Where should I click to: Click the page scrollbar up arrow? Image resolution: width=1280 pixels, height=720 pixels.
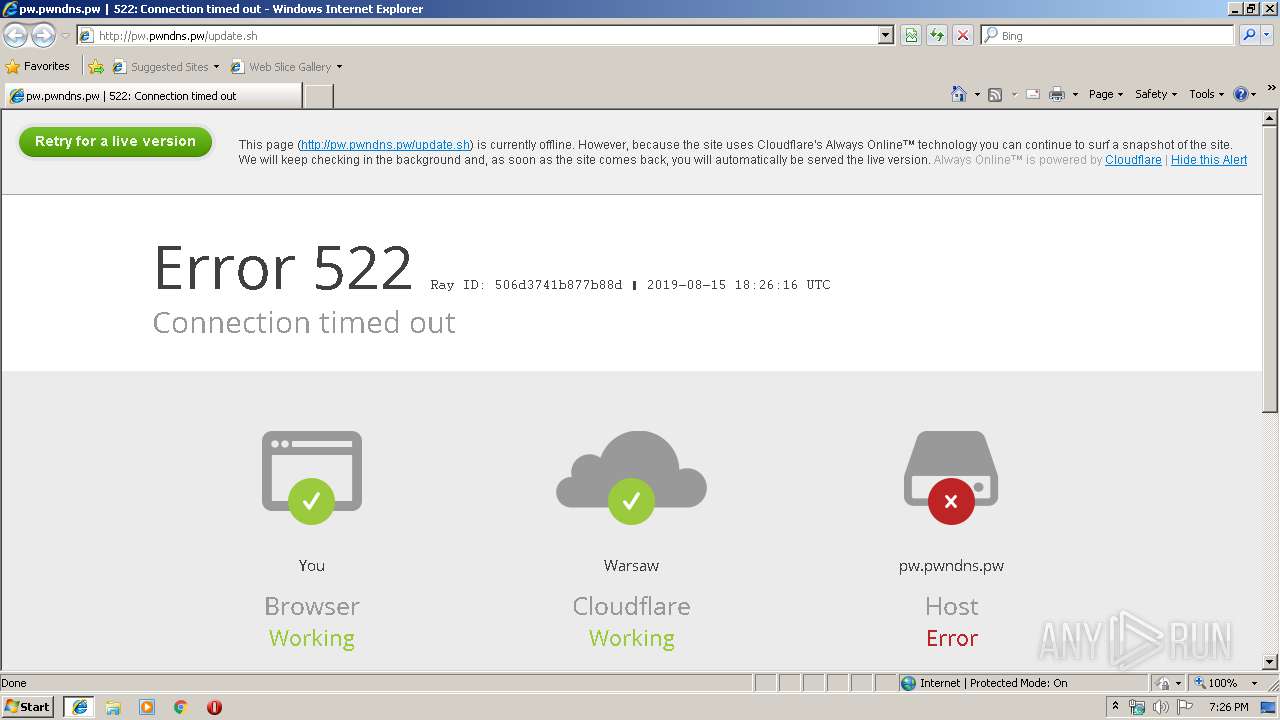tap(1270, 119)
